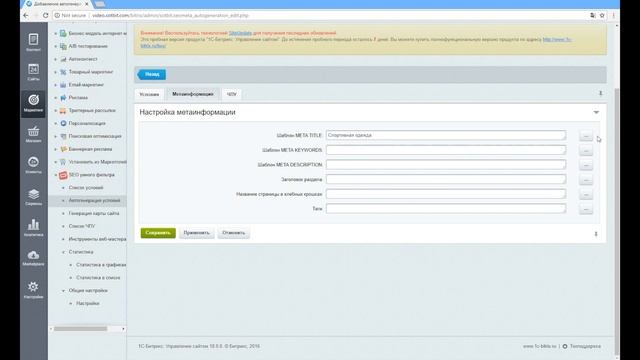Click the Триггерные рассылки tree icon

point(63,111)
